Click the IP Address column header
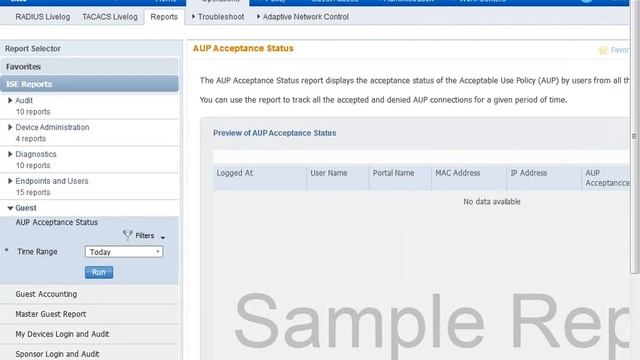Screen dimensions: 640x360 point(544,178)
